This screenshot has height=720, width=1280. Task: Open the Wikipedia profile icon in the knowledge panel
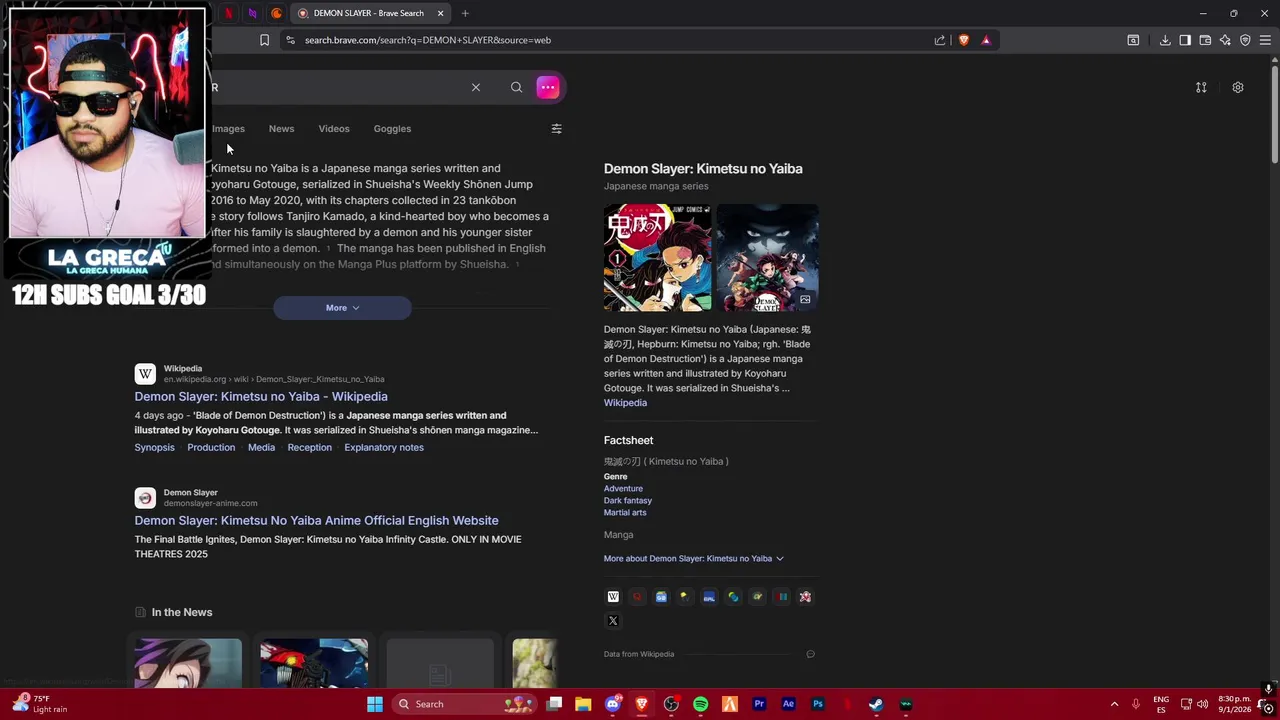tap(613, 597)
